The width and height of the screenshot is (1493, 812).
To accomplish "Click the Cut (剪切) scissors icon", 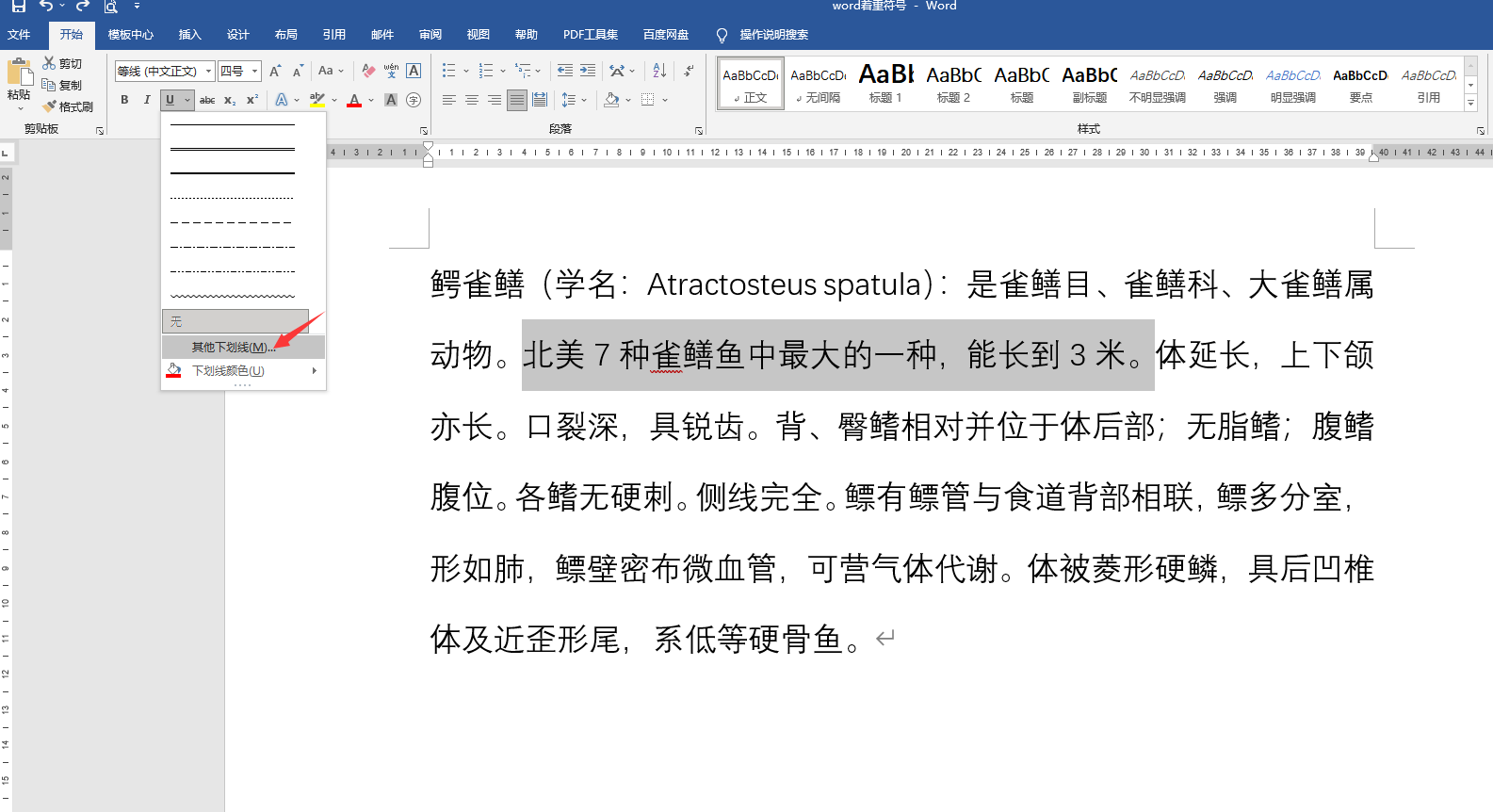I will (x=49, y=63).
